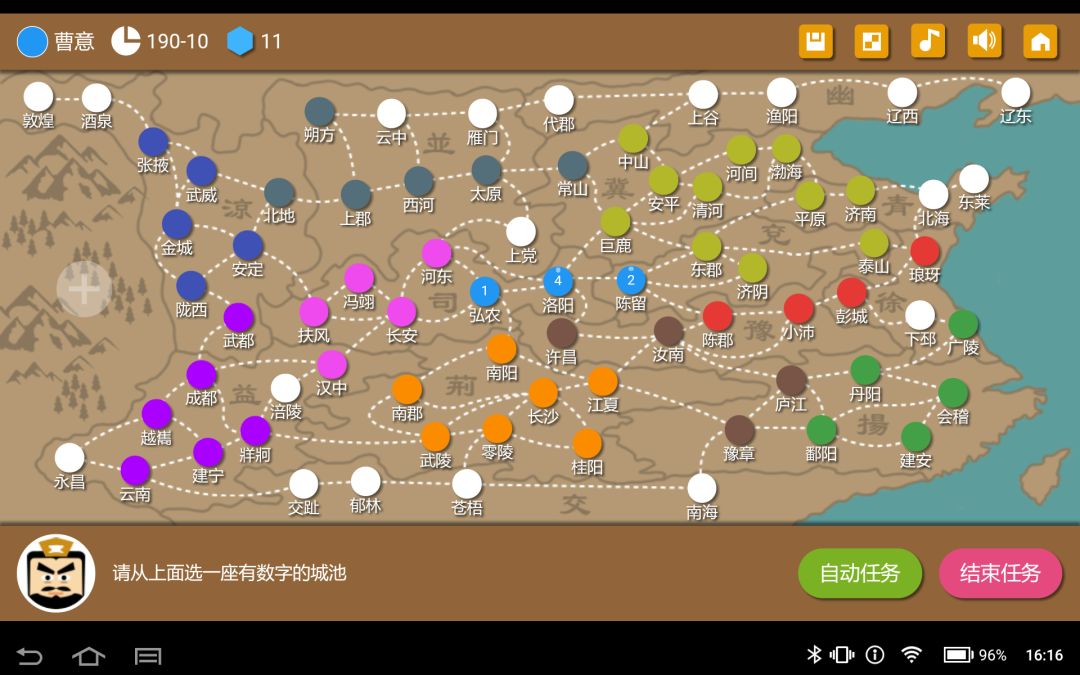Select the white 辽东 city node
The image size is (1080, 675).
[1016, 92]
